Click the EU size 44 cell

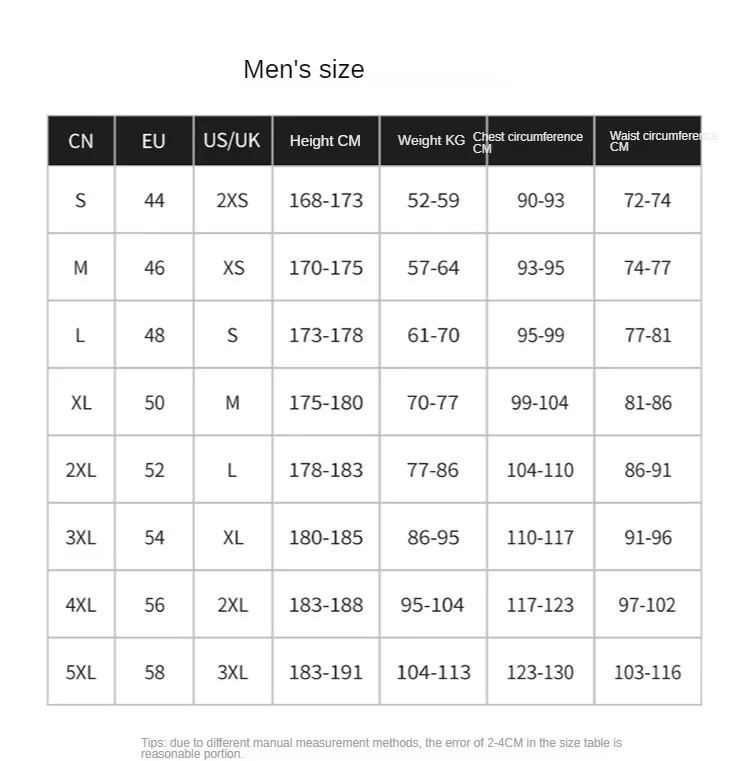click(154, 200)
